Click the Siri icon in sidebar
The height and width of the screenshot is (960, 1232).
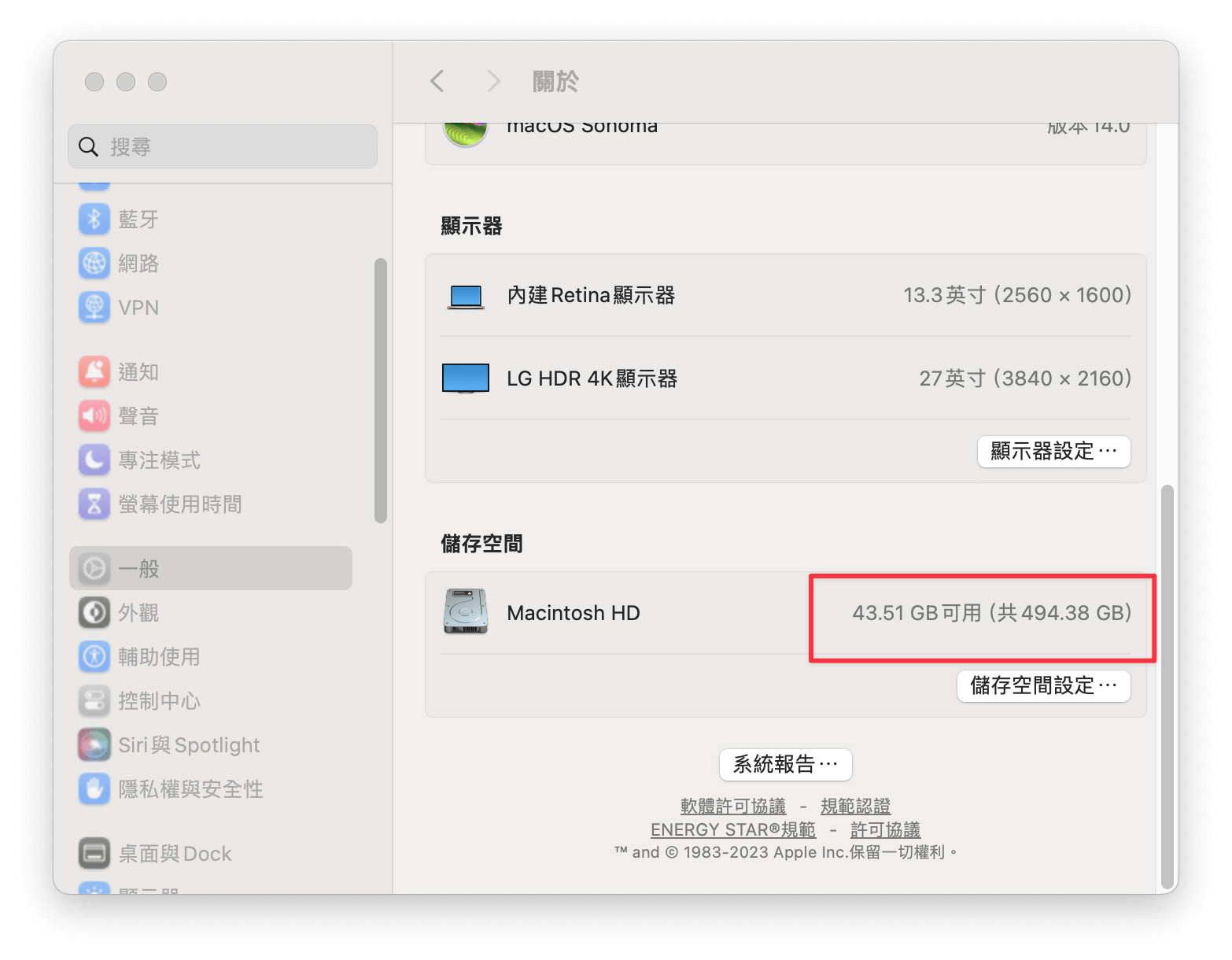[x=94, y=744]
